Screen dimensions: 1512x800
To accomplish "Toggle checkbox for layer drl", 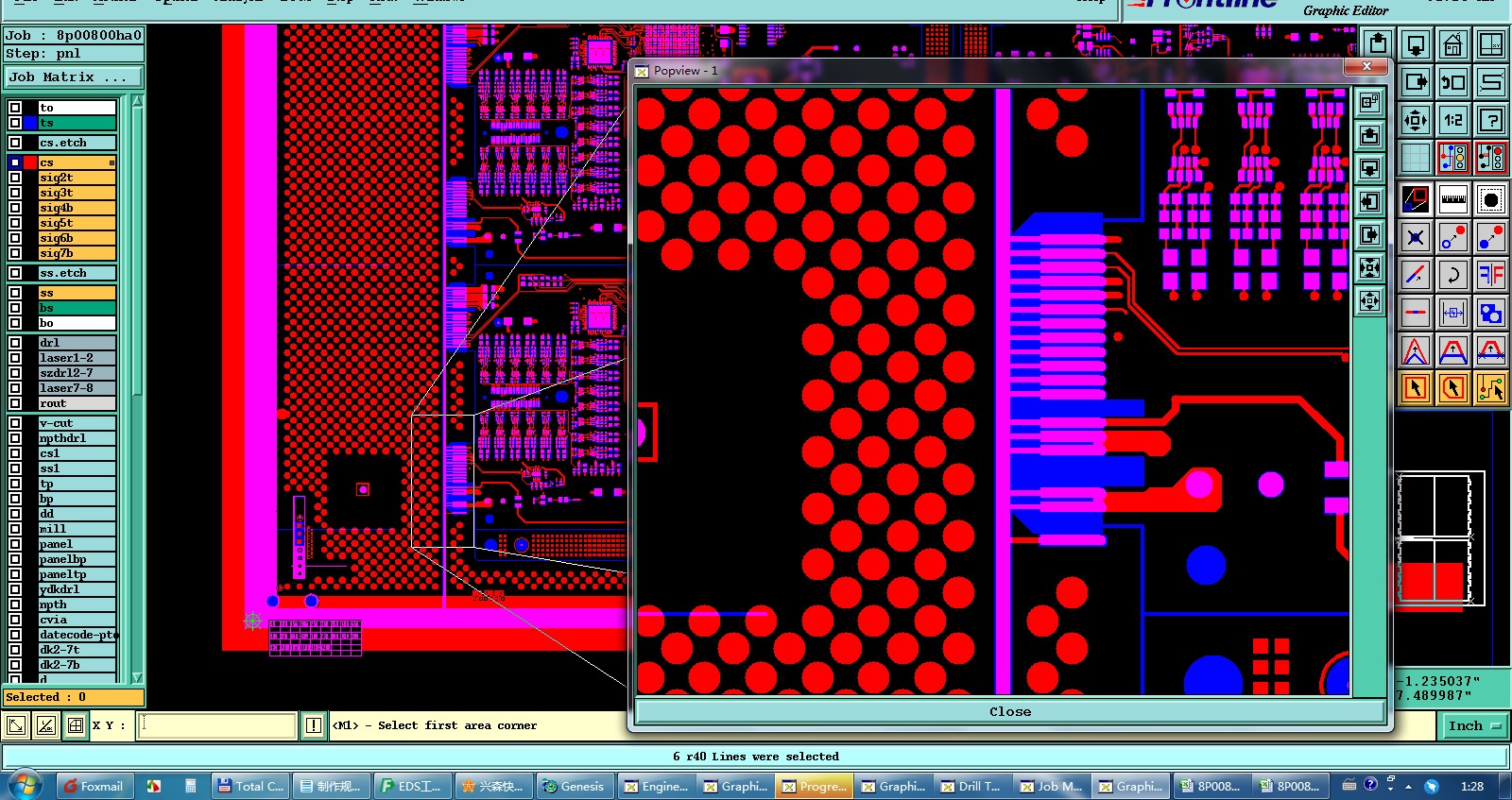I will 15,343.
